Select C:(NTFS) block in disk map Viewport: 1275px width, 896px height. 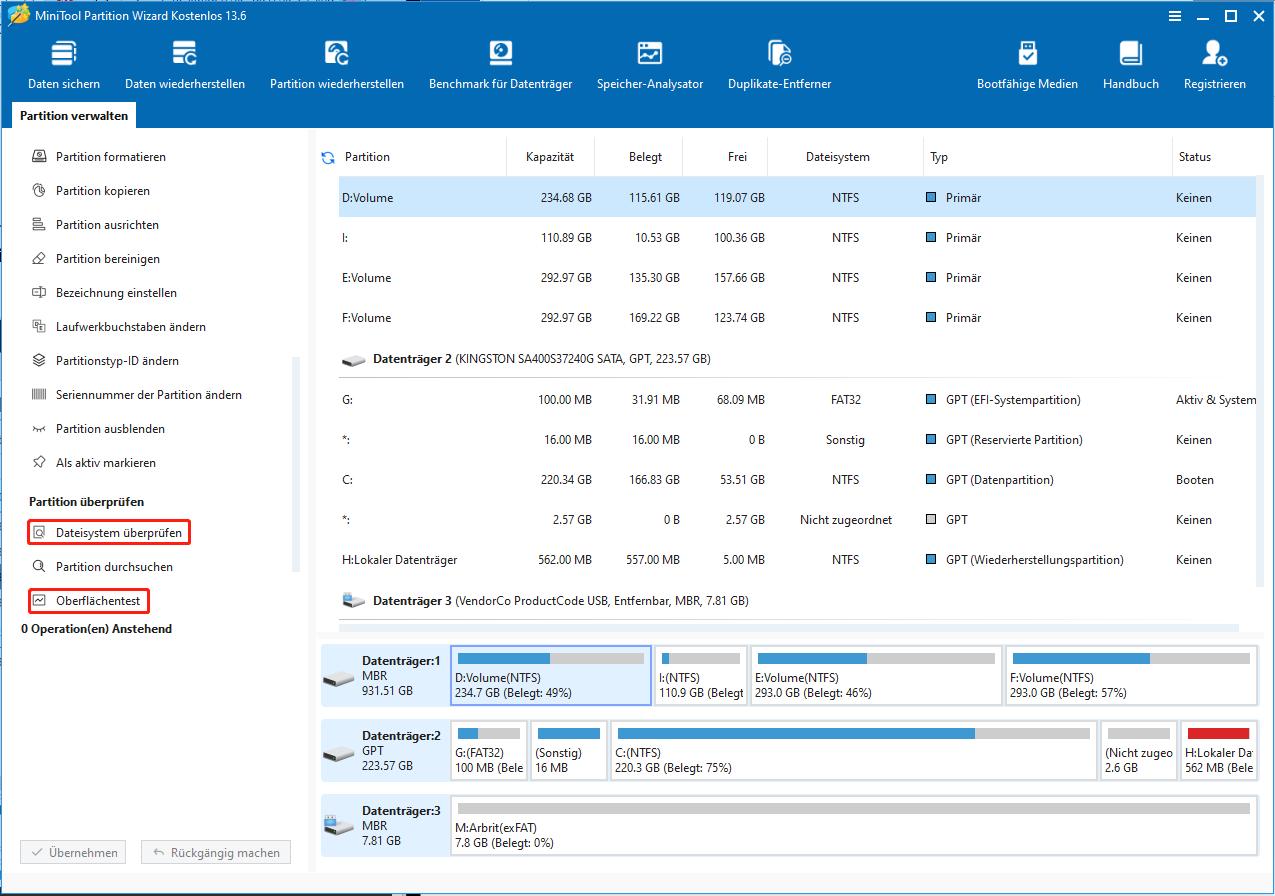tap(854, 750)
